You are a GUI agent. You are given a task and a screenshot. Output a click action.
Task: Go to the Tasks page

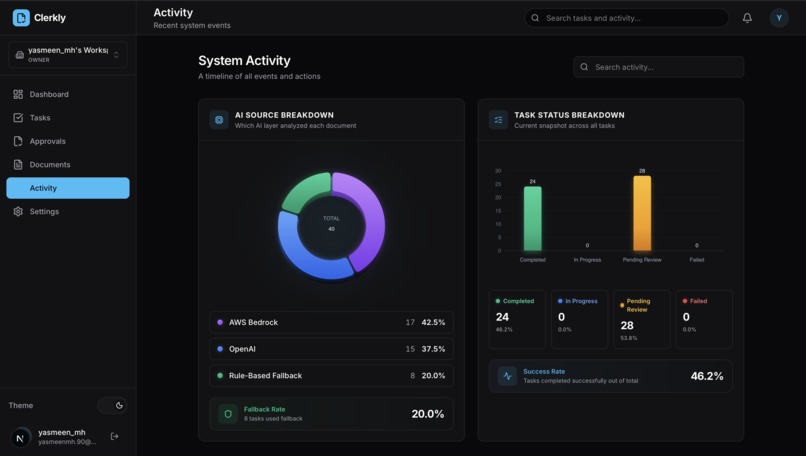68,118
